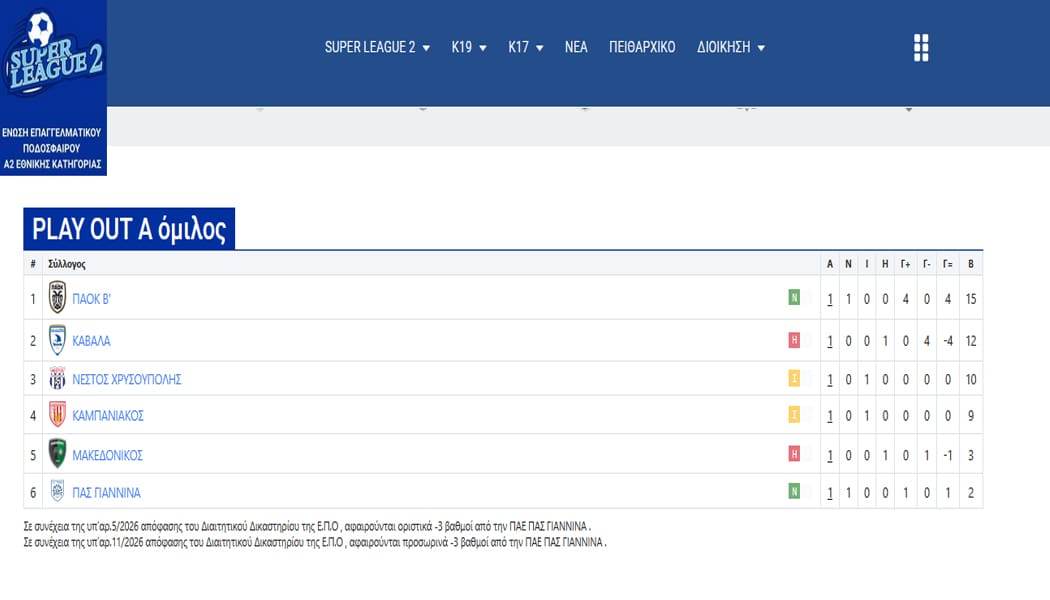
Task: Click the ΚΑΒΑΛΑ team crest
Action: [x=58, y=340]
